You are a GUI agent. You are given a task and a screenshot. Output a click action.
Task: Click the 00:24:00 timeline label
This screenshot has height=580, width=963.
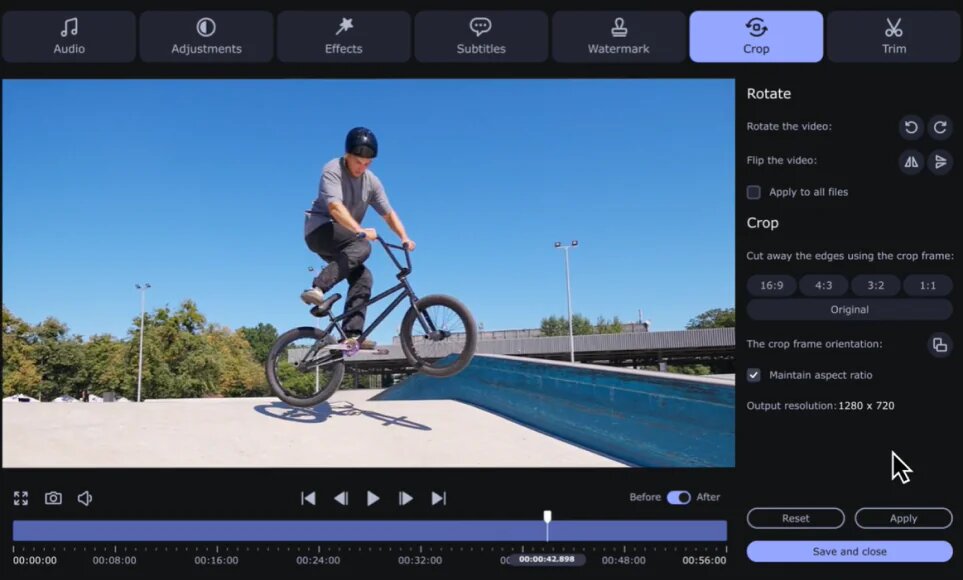(x=318, y=560)
